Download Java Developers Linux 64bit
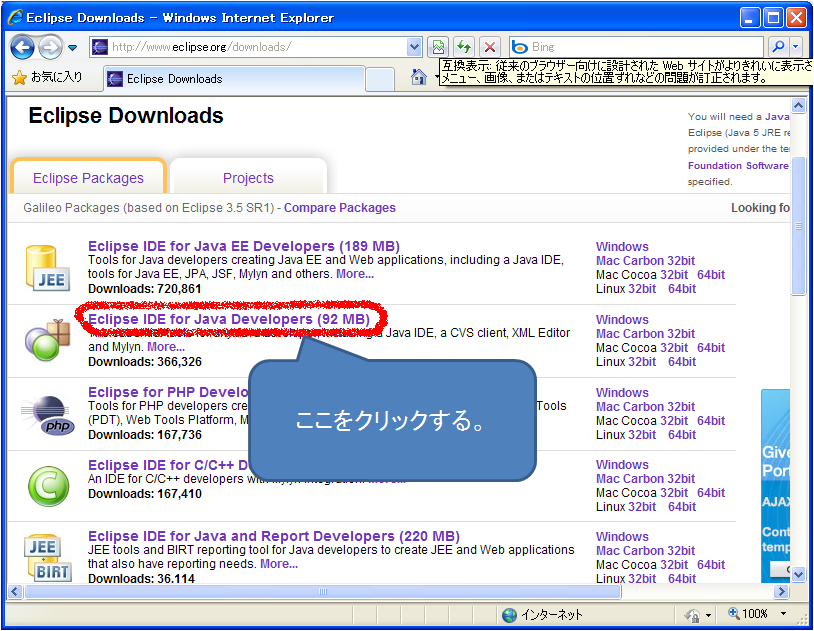This screenshot has width=814, height=631. pyautogui.click(x=682, y=362)
